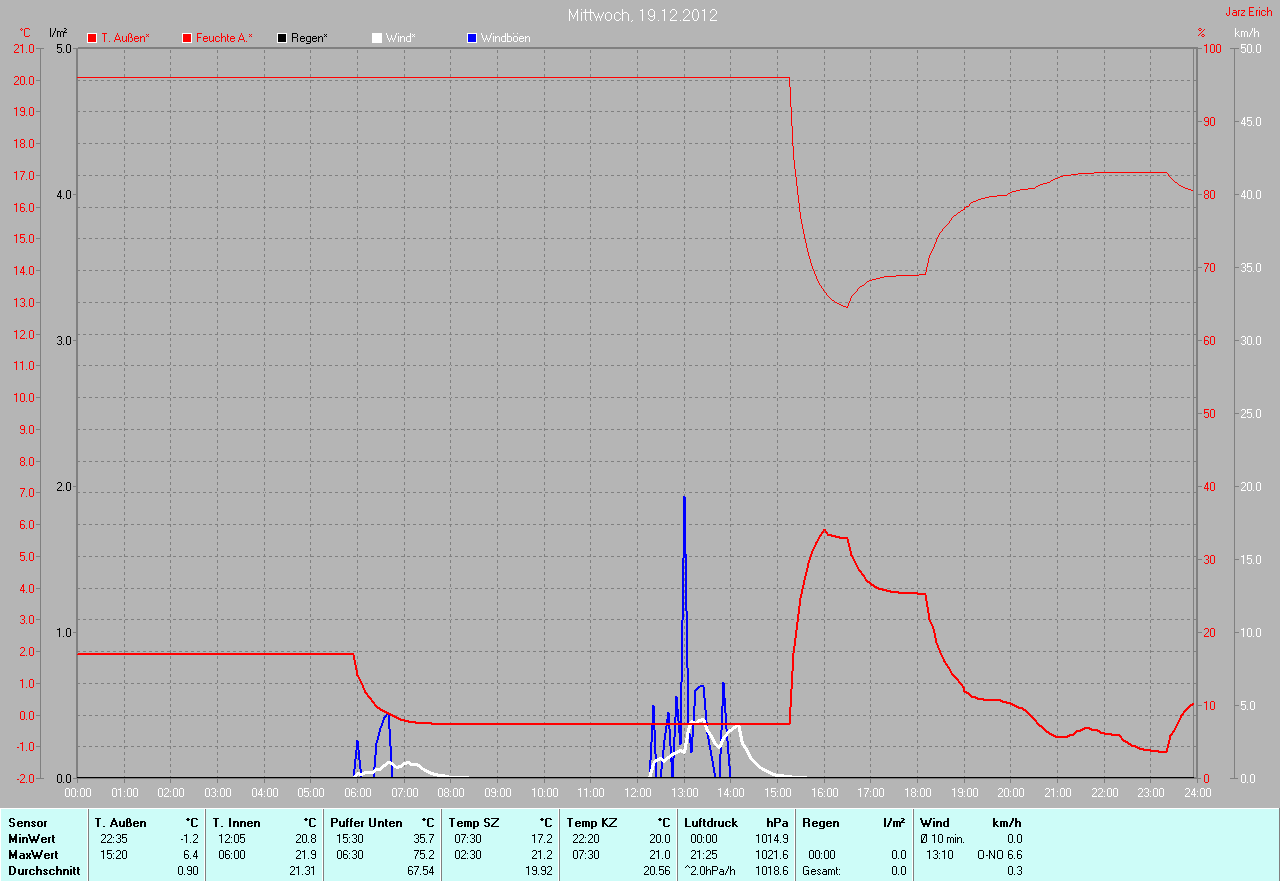
Task: Click the blue Windböen legend swatch
Action: (x=472, y=38)
